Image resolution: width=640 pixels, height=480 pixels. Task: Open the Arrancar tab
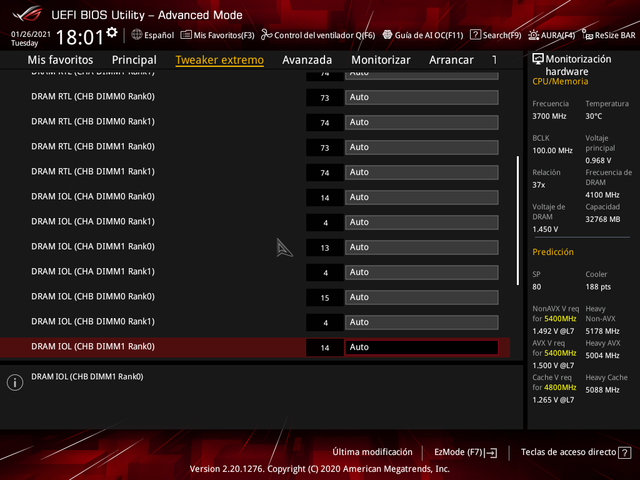tap(451, 60)
